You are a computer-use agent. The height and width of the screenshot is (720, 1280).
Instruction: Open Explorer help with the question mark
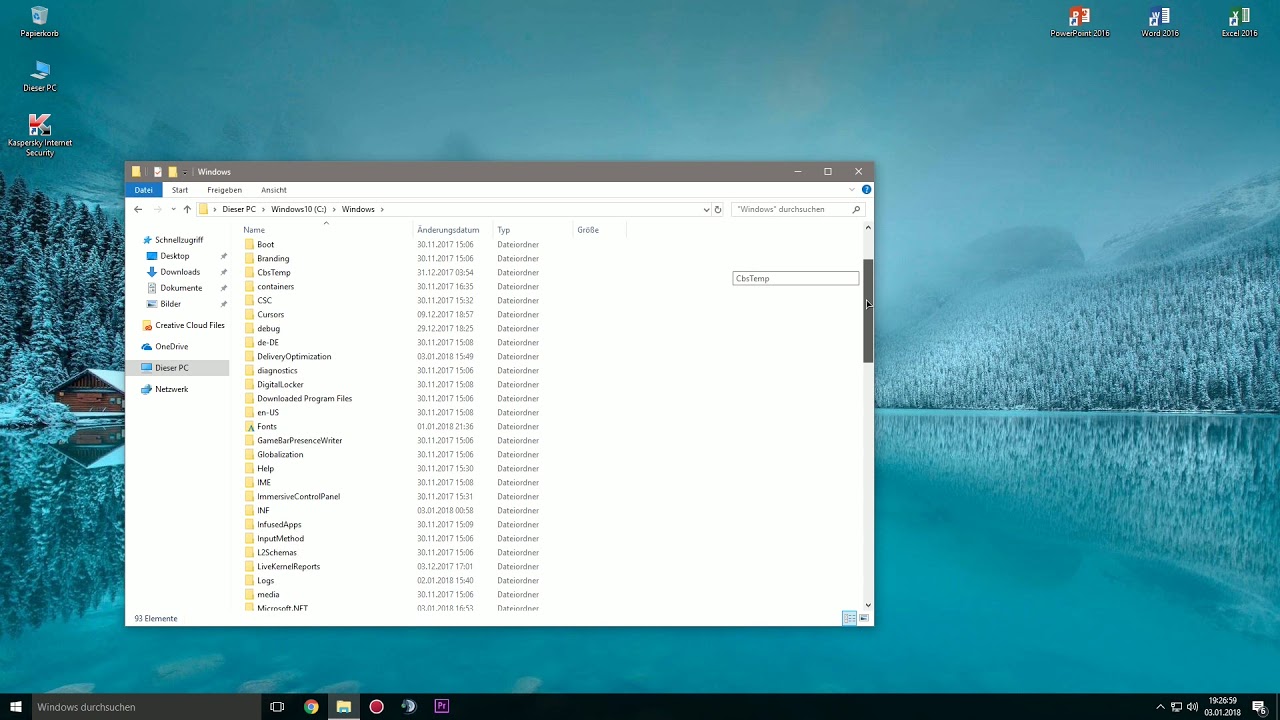[x=866, y=190]
